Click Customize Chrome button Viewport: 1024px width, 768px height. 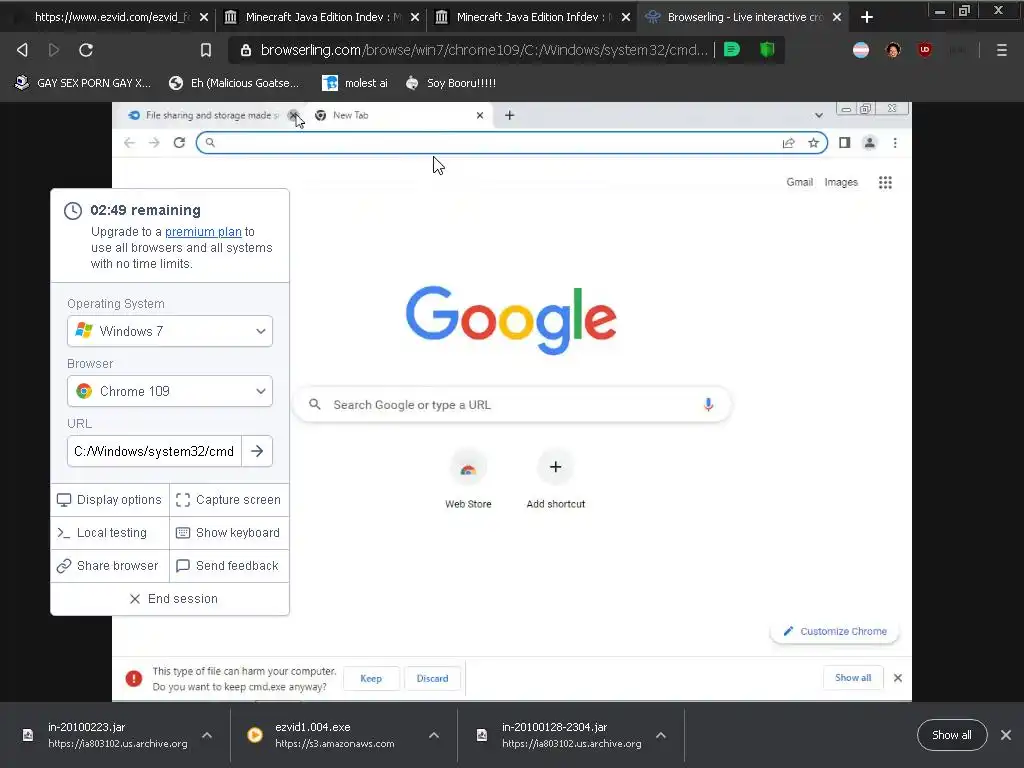835,632
